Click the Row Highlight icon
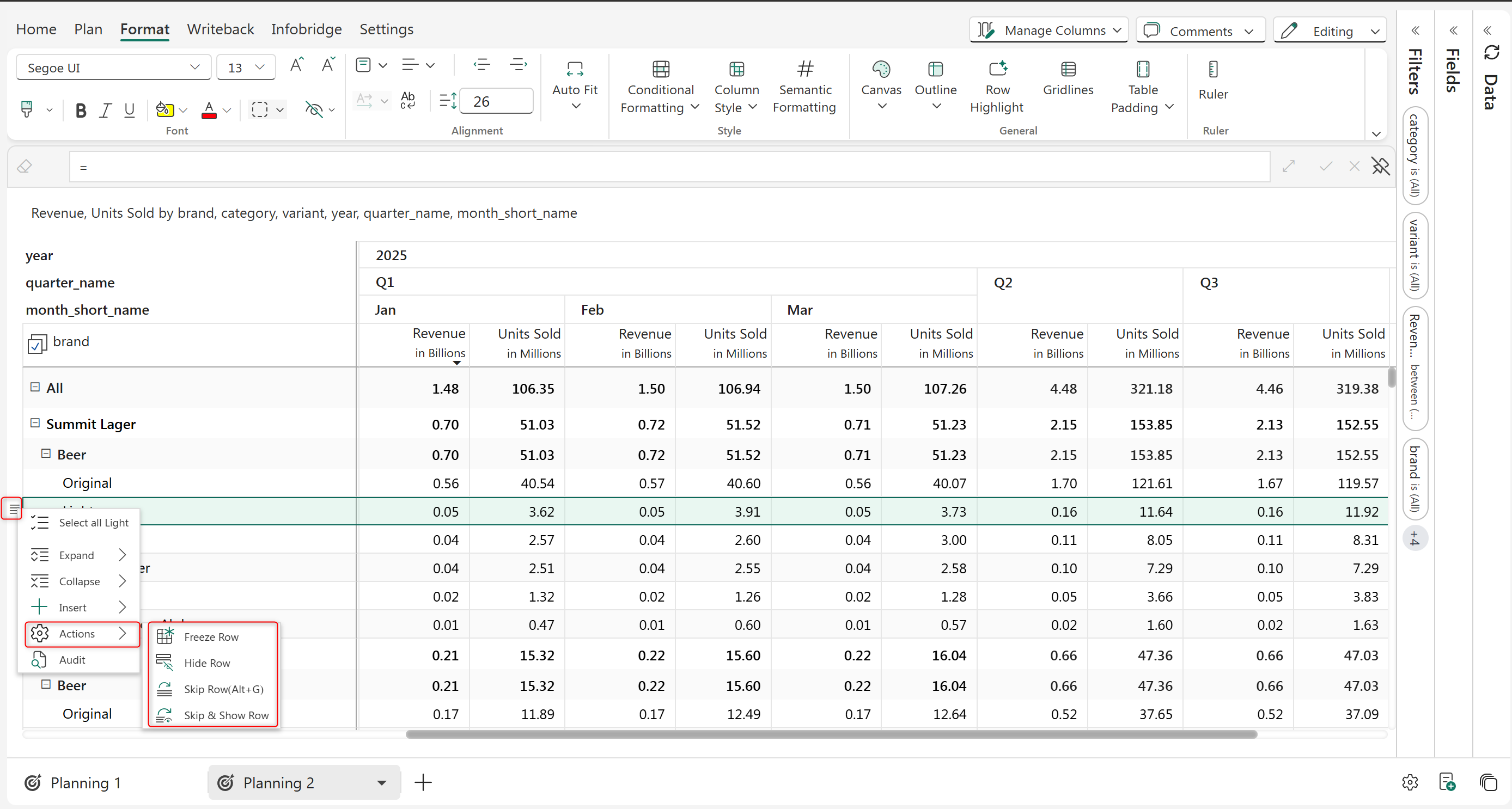Screen dimensions: 1512x809 997,70
